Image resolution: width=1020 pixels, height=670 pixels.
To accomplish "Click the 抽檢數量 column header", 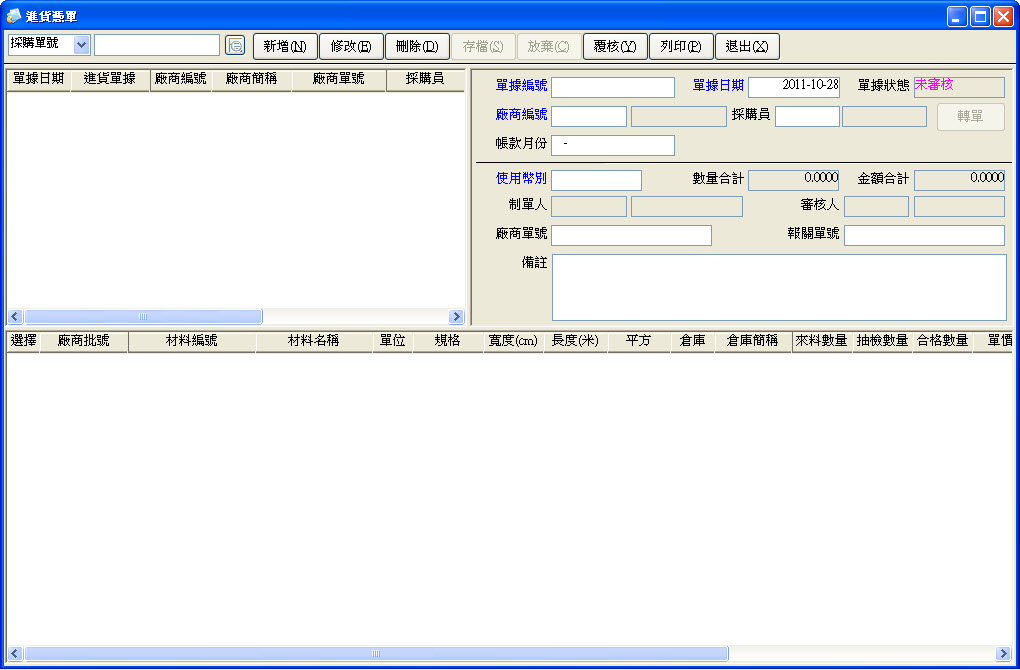I will (x=882, y=341).
